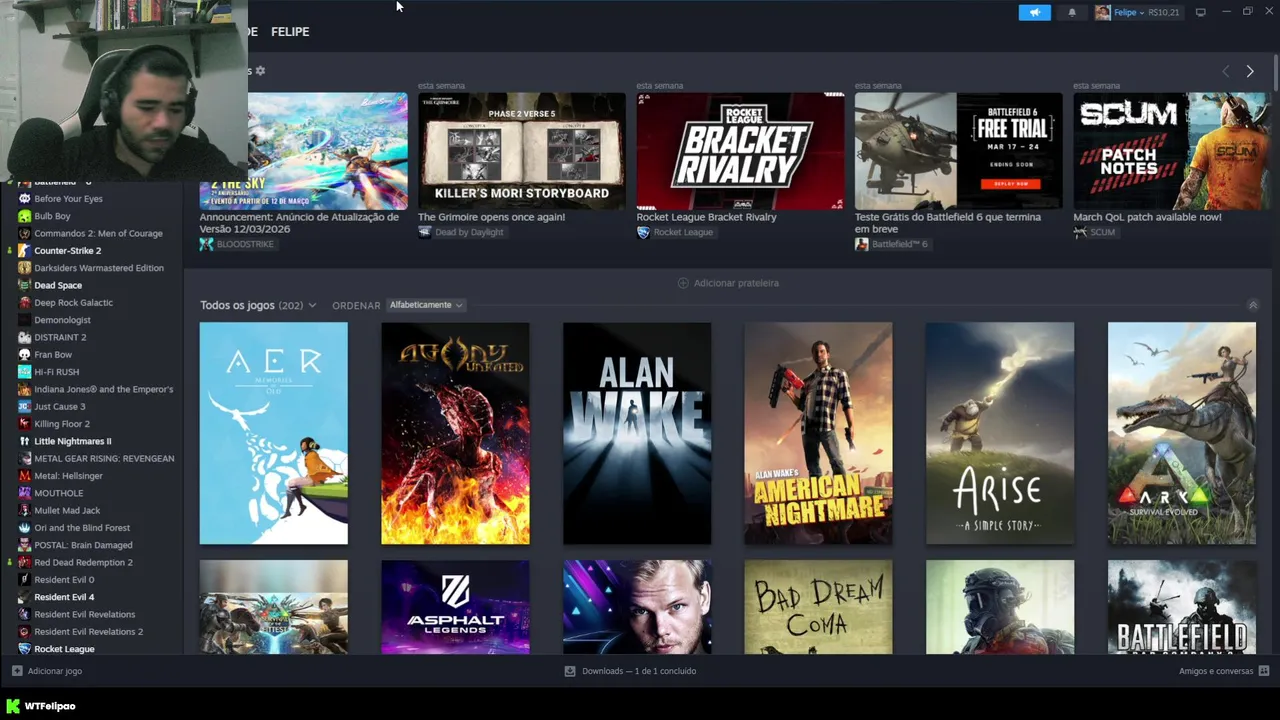The height and width of the screenshot is (720, 1280).
Task: Click the DISTRAINT 2 skull icon
Action: 25,337
